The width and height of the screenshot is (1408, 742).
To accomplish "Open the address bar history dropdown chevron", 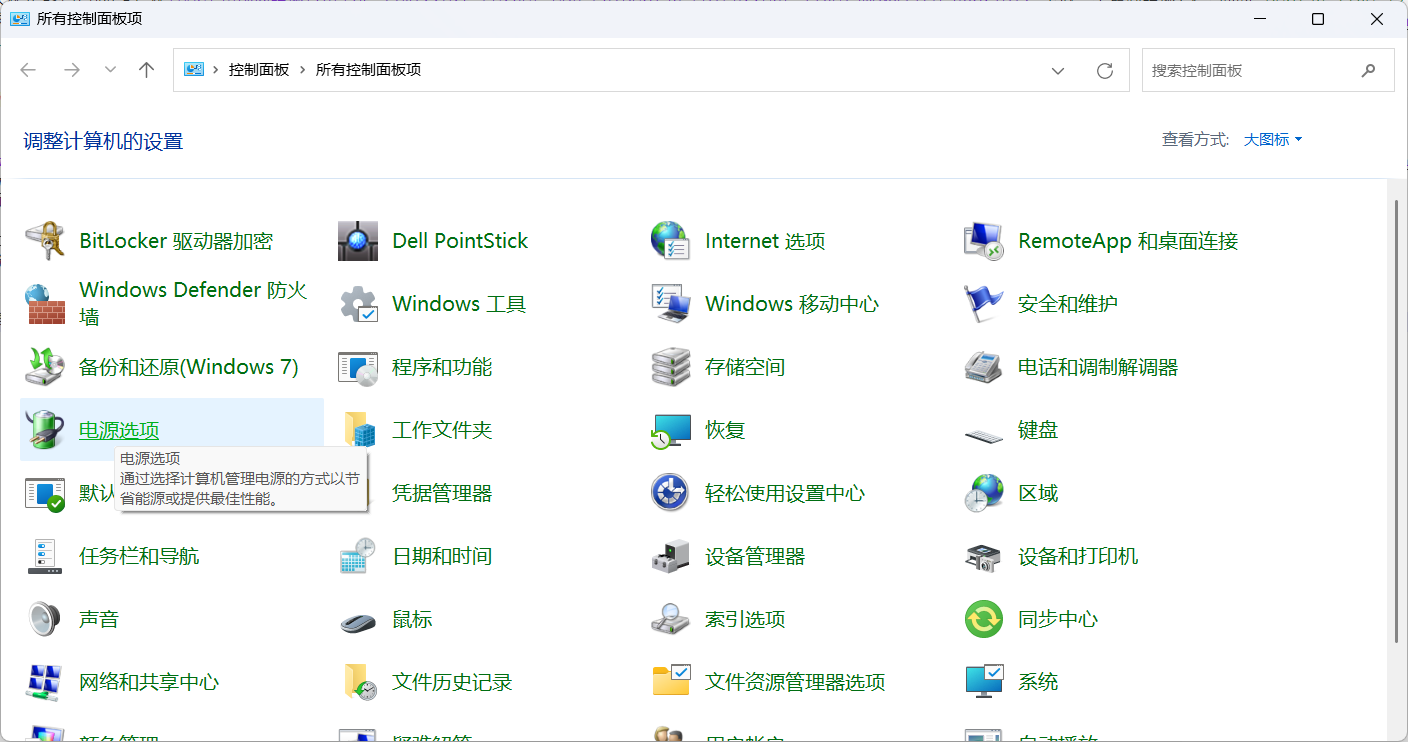I will (1058, 70).
